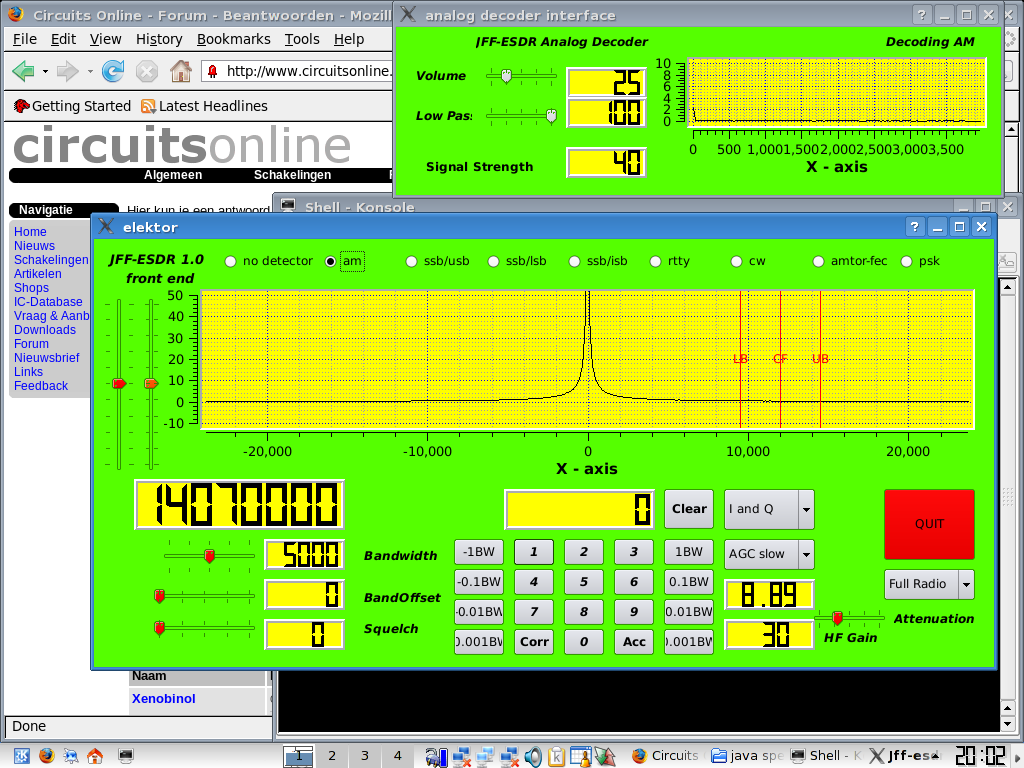This screenshot has width=1024, height=768.
Task: Click the Firefox forward arrow button
Action: [x=67, y=71]
